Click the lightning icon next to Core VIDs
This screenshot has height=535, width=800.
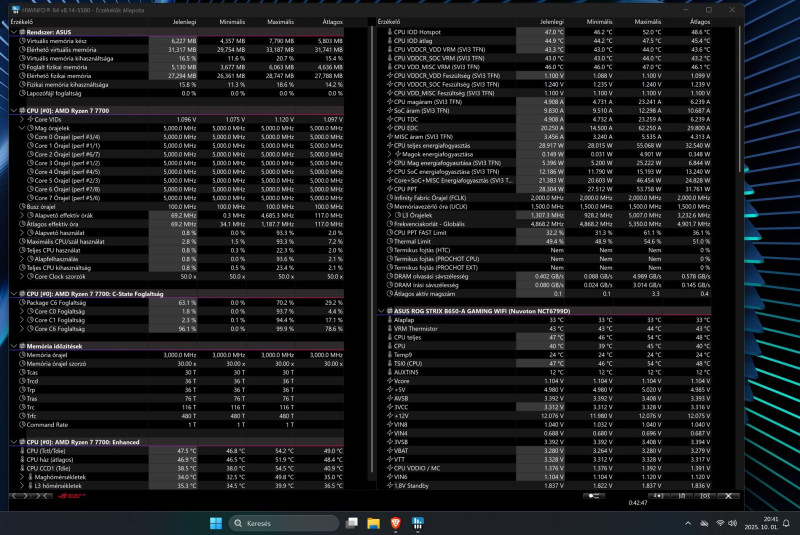(x=31, y=119)
